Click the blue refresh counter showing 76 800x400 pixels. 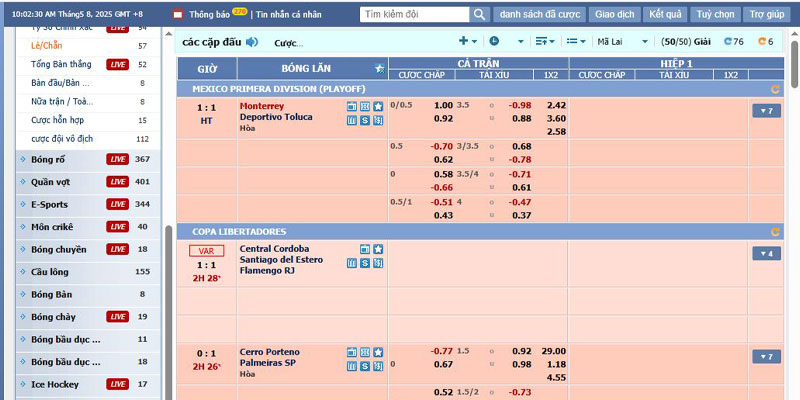click(x=734, y=42)
